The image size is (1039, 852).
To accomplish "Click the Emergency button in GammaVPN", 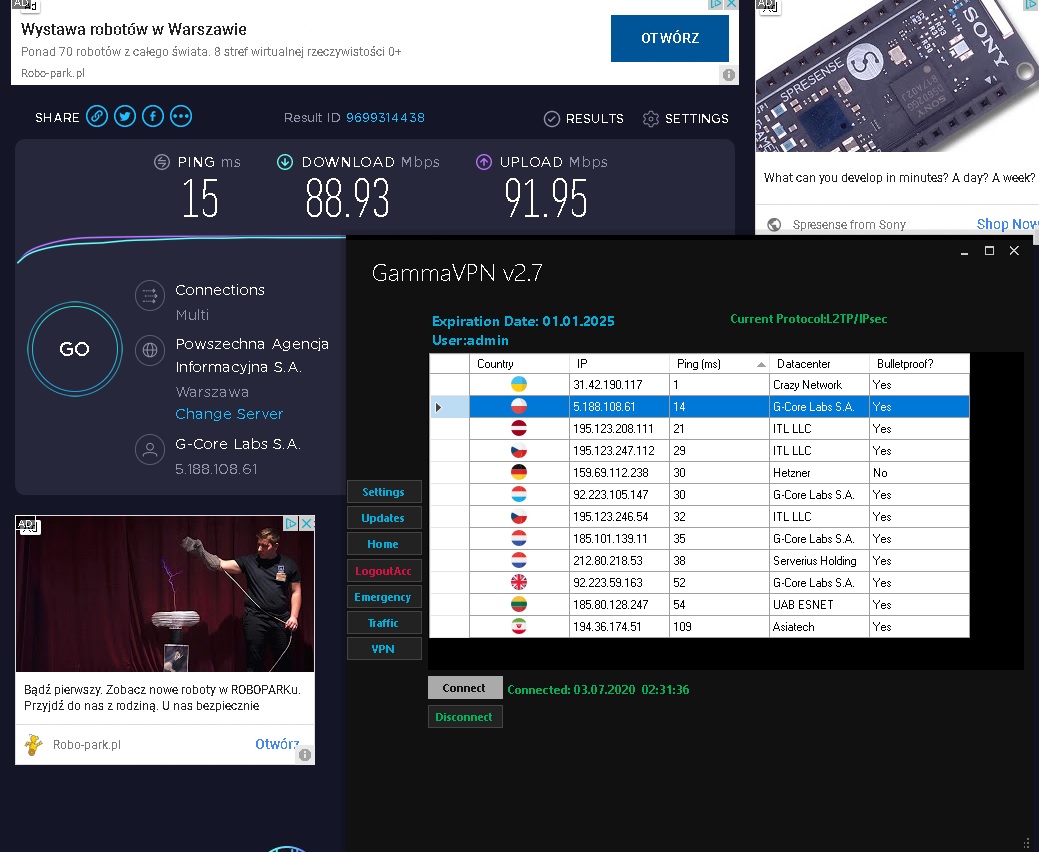I will click(383, 597).
